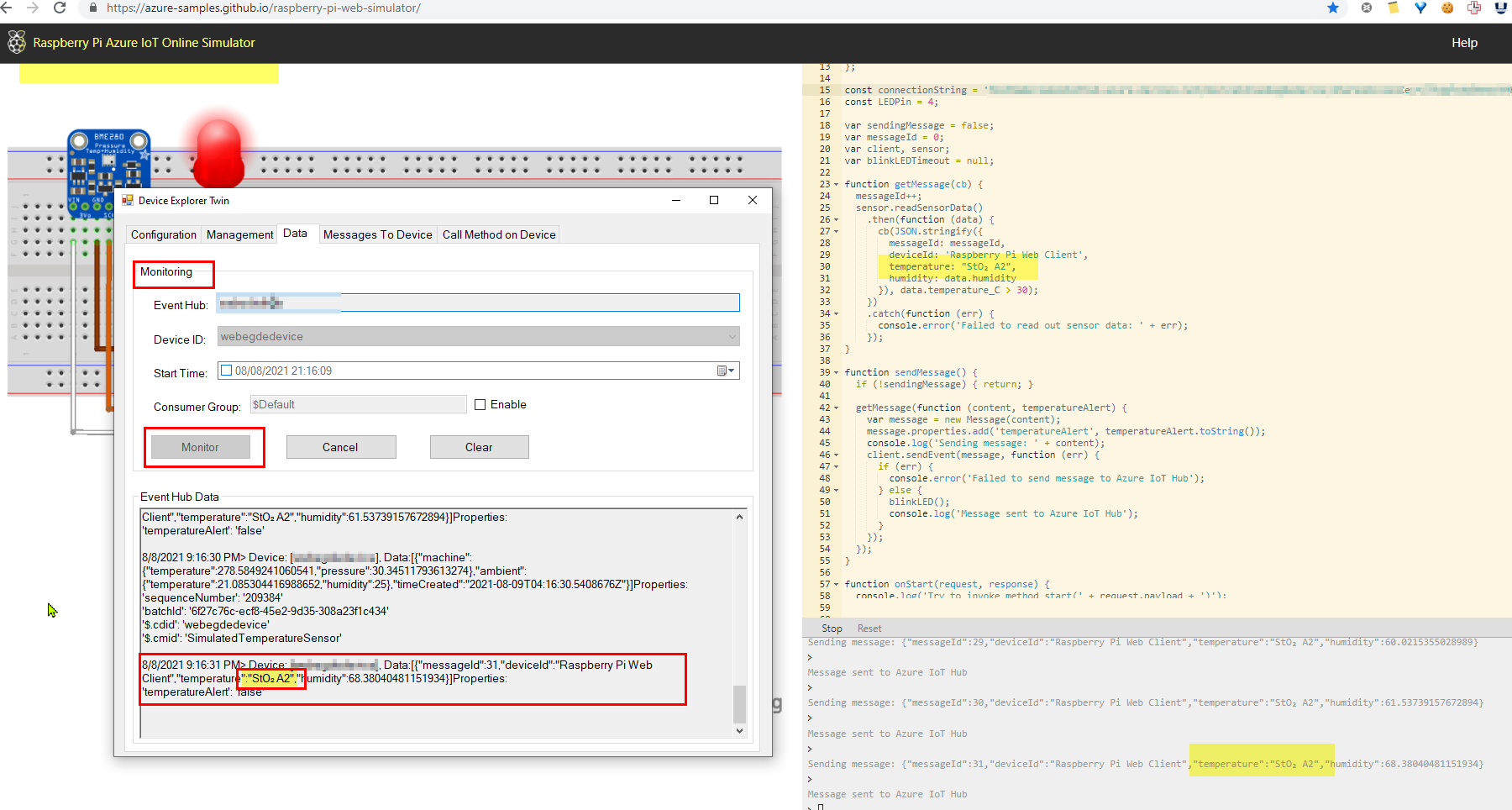Open the Call Method on Device tab
The image size is (1512, 810).
coord(499,234)
